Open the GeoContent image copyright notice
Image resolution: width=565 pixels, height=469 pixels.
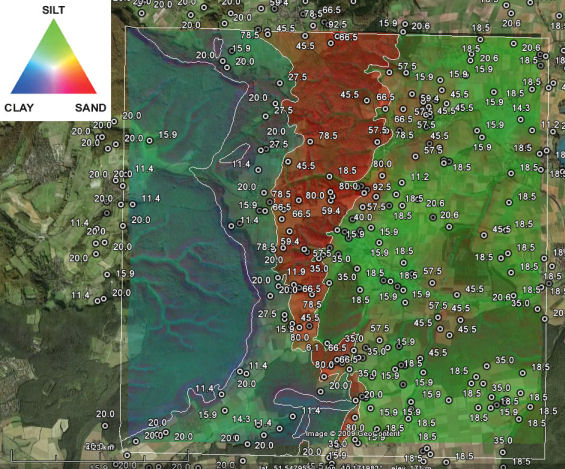tap(352, 433)
